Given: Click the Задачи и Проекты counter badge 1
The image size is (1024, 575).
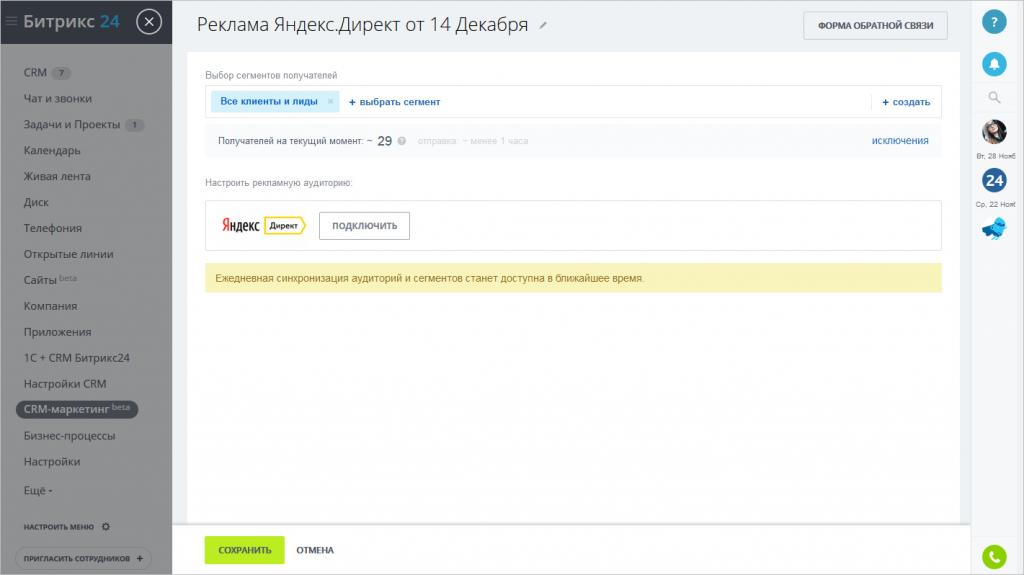Looking at the screenshot, I should click(x=135, y=125).
